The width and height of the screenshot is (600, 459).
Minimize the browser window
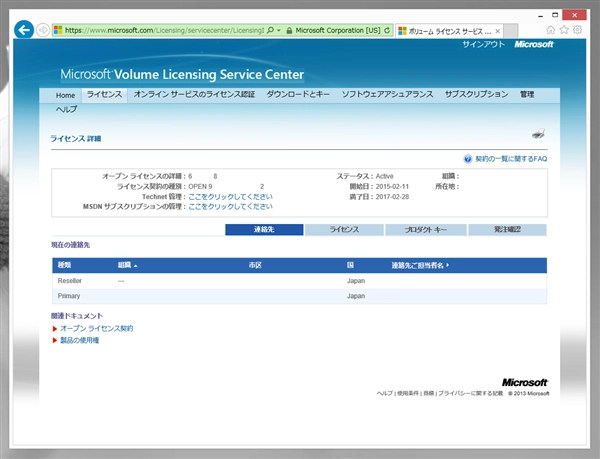[x=540, y=16]
